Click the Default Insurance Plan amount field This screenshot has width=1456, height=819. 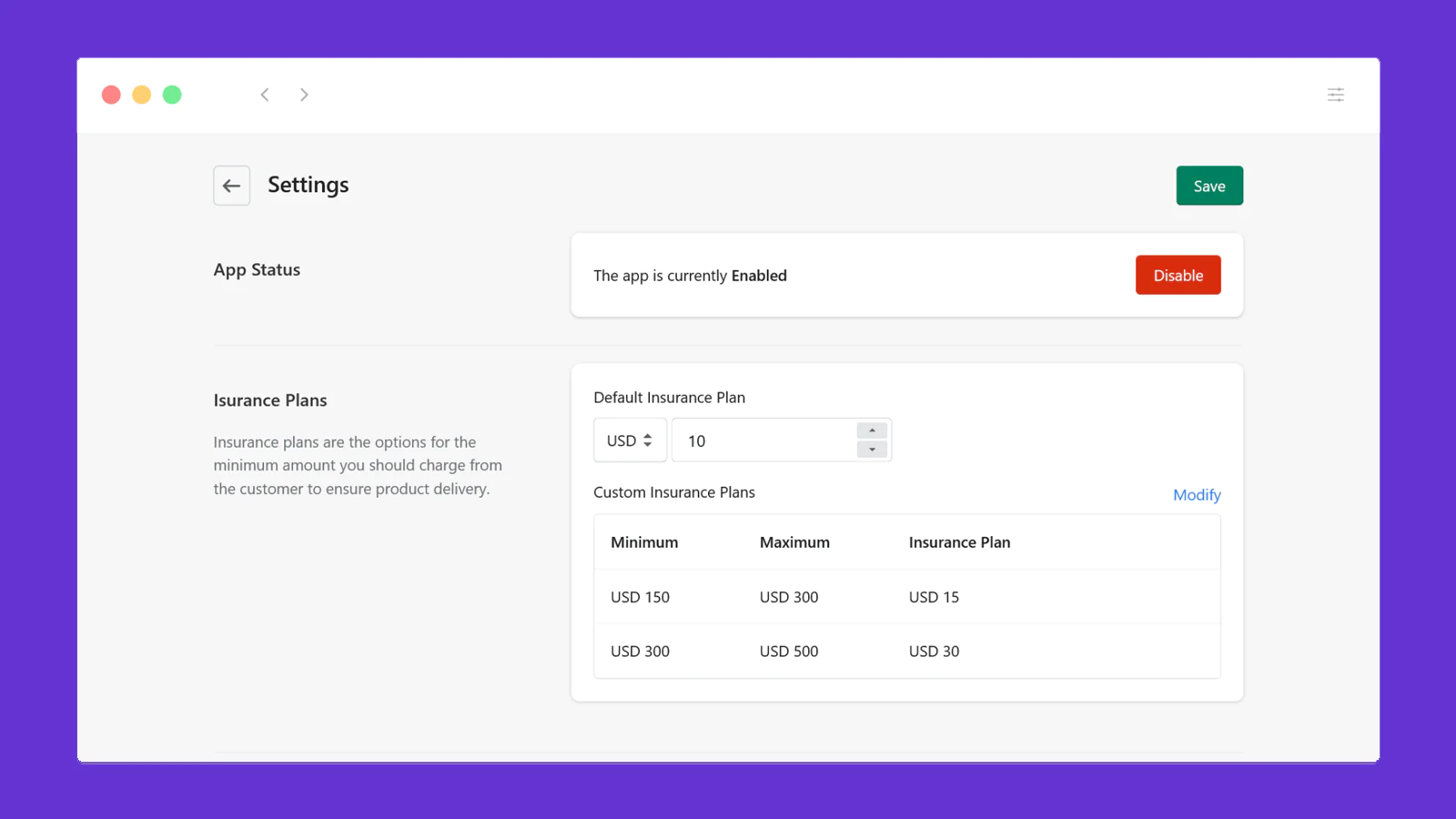[x=764, y=440]
